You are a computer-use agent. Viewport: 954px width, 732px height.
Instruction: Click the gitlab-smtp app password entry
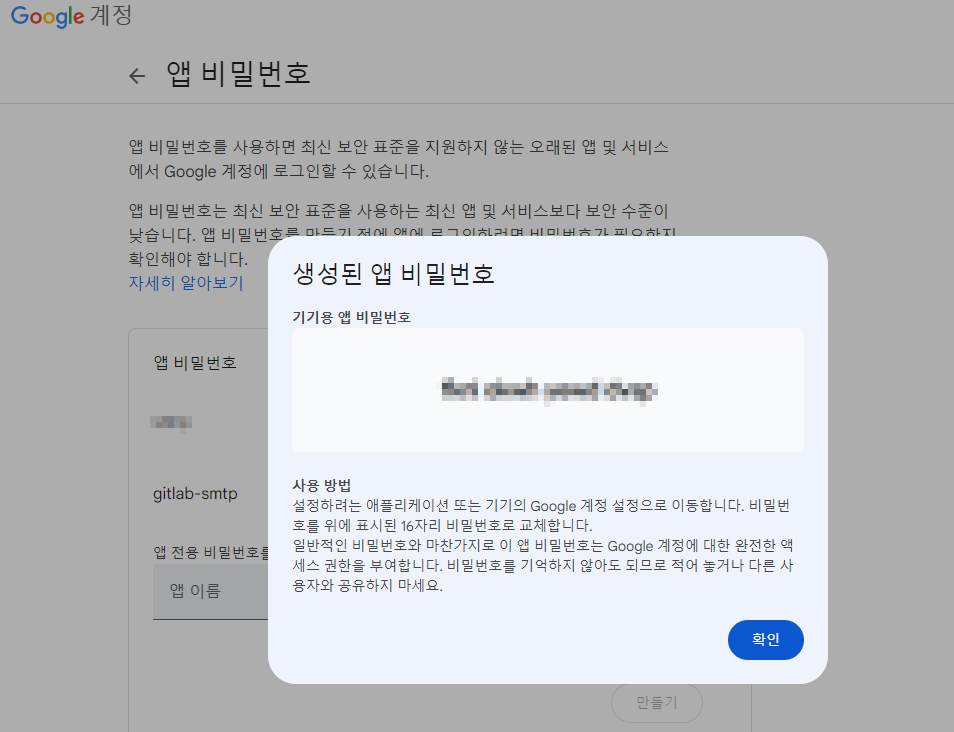195,493
